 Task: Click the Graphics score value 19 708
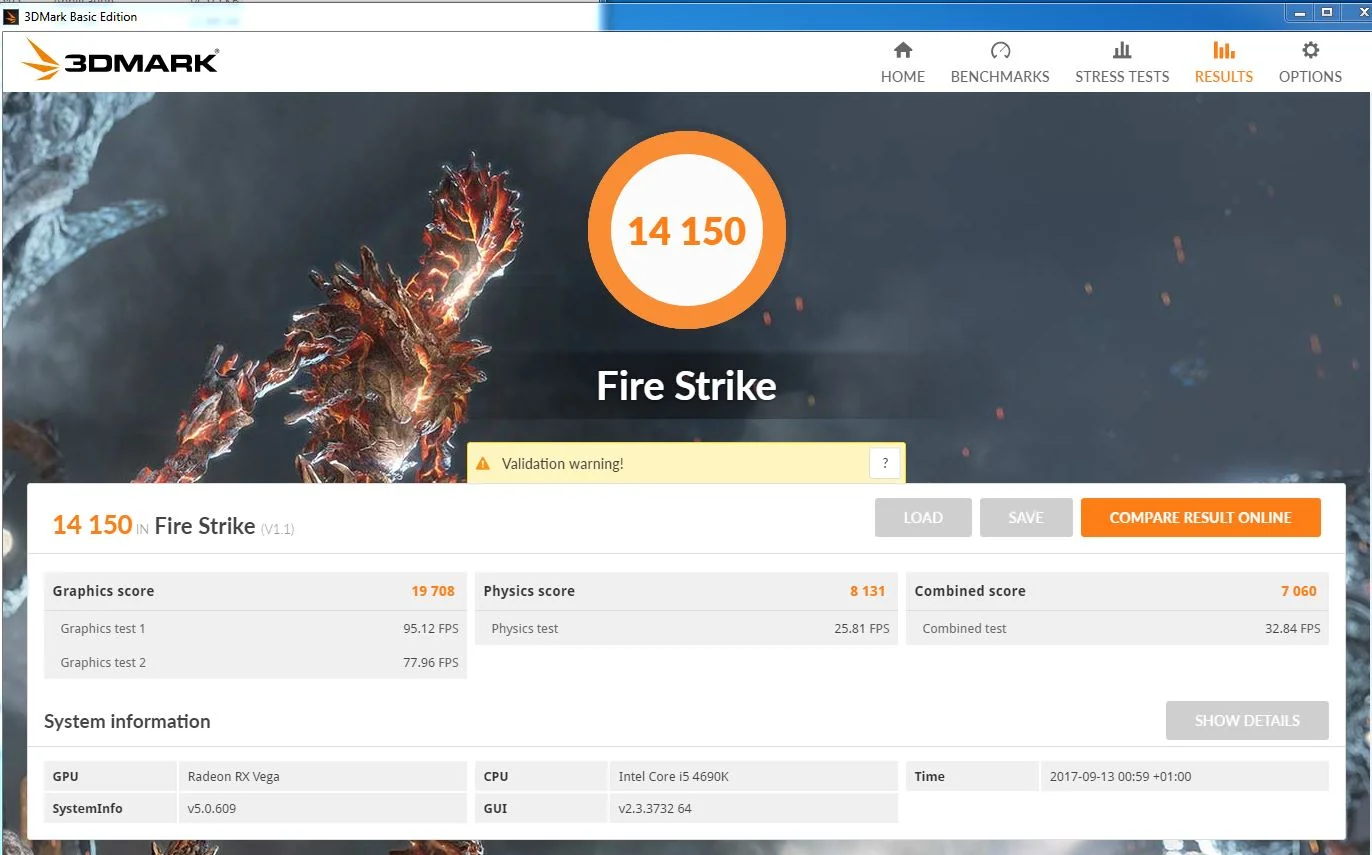(433, 591)
